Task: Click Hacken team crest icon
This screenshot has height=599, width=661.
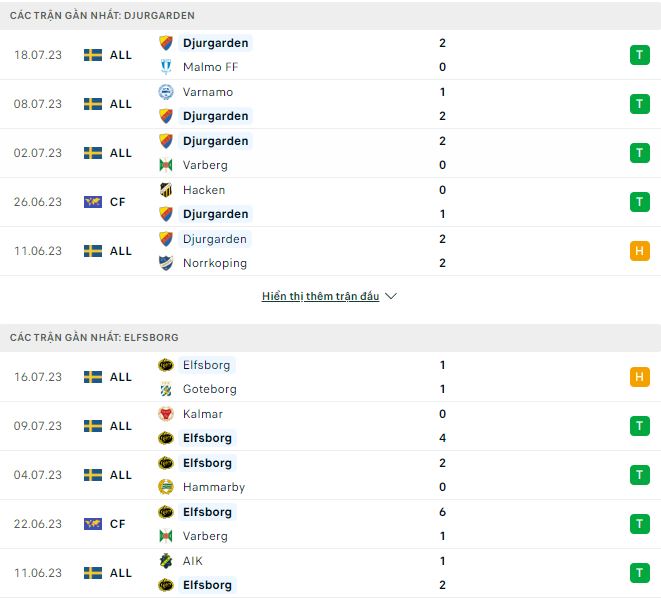Action: point(166,190)
